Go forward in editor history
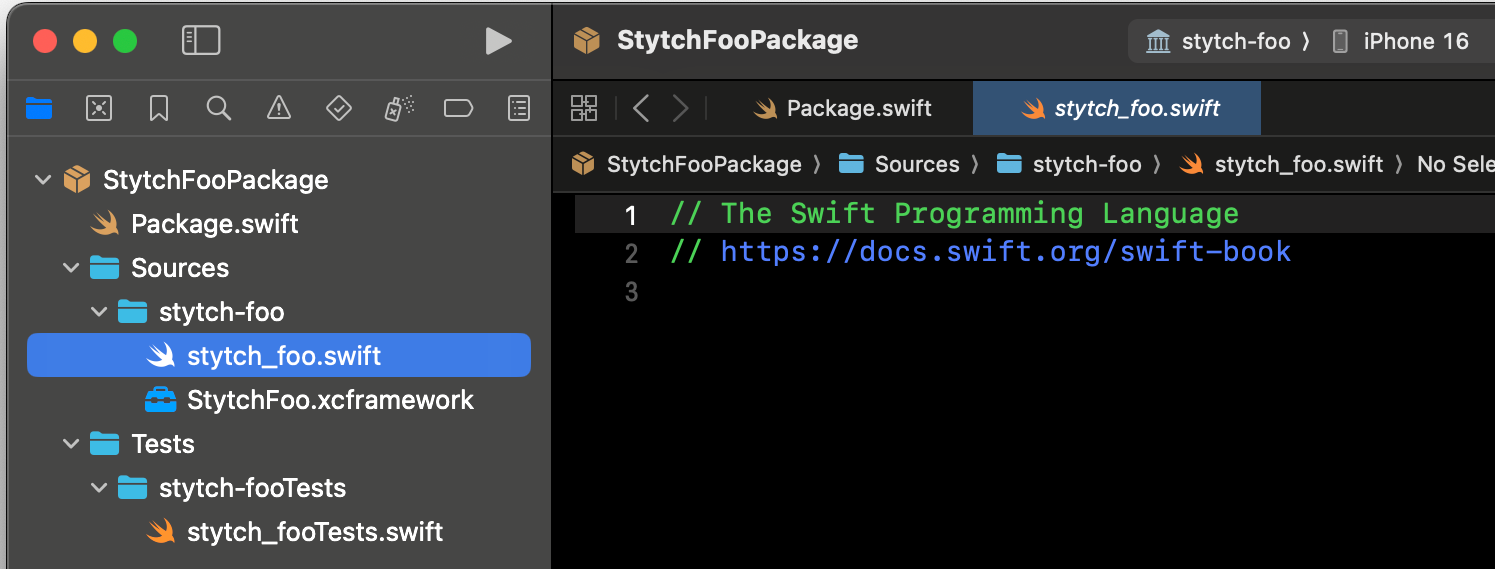1495x569 pixels. 681,108
